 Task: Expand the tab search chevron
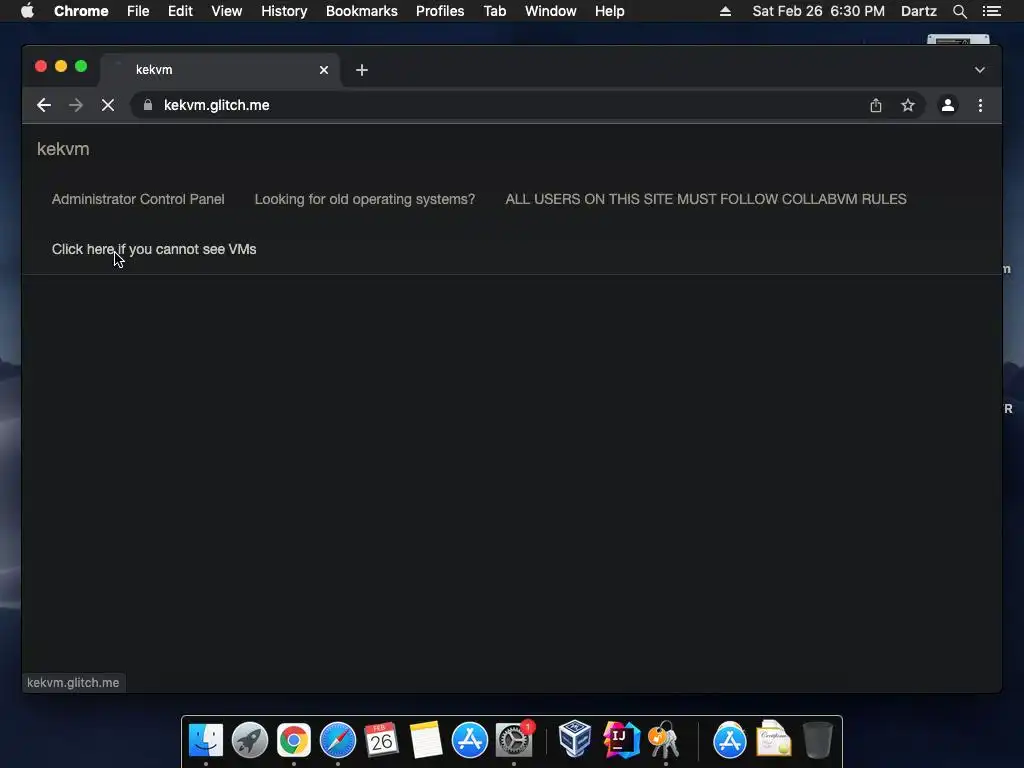(x=980, y=70)
